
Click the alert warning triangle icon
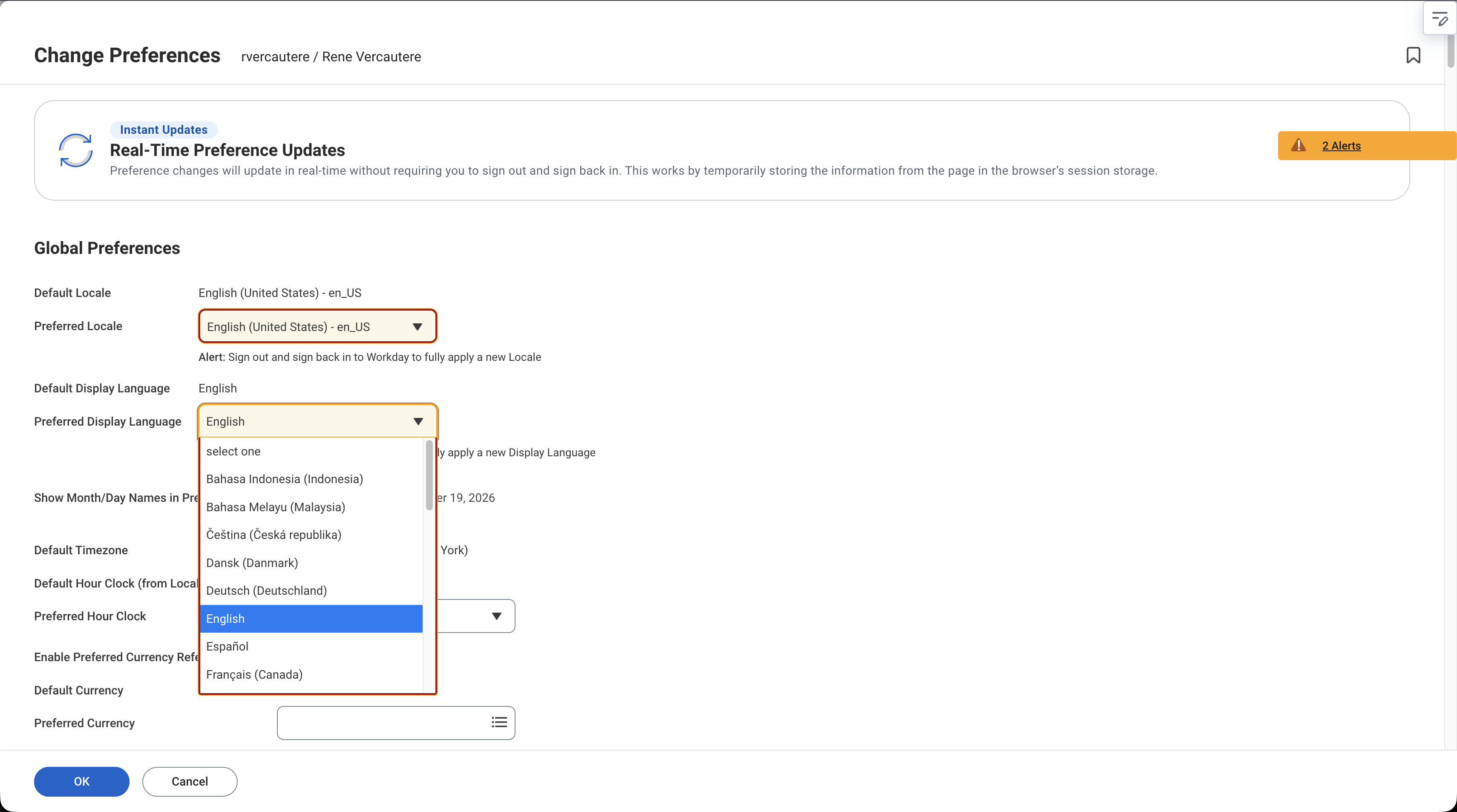(1298, 145)
